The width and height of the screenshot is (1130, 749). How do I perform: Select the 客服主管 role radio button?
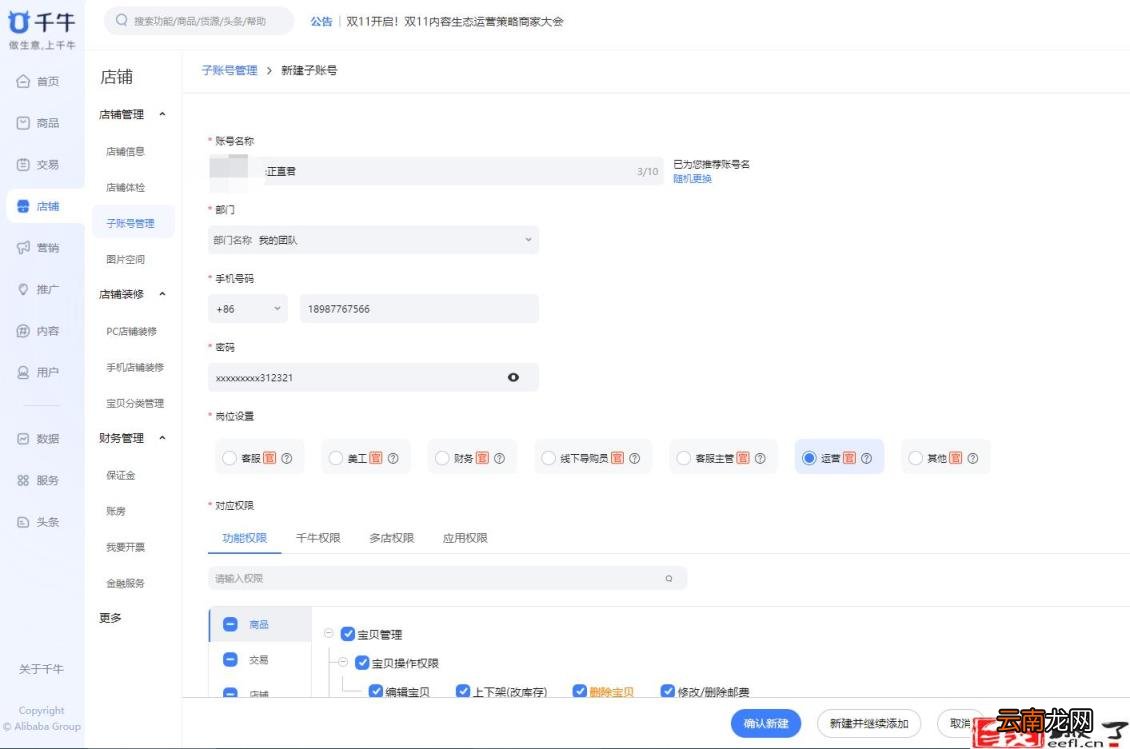pos(683,458)
